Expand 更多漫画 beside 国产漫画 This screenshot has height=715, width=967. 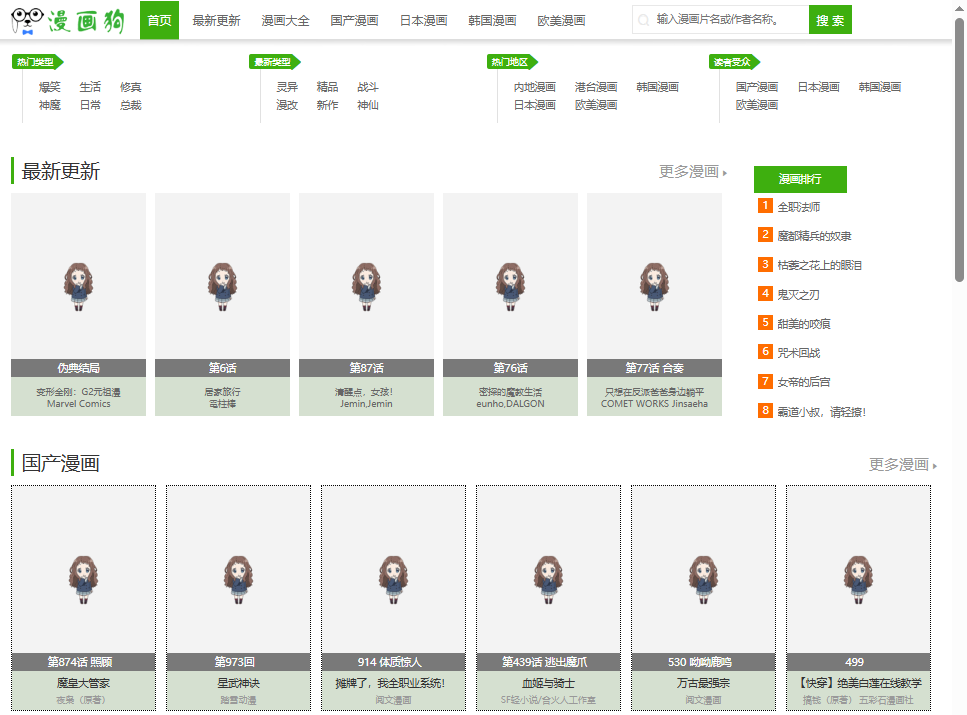point(903,464)
